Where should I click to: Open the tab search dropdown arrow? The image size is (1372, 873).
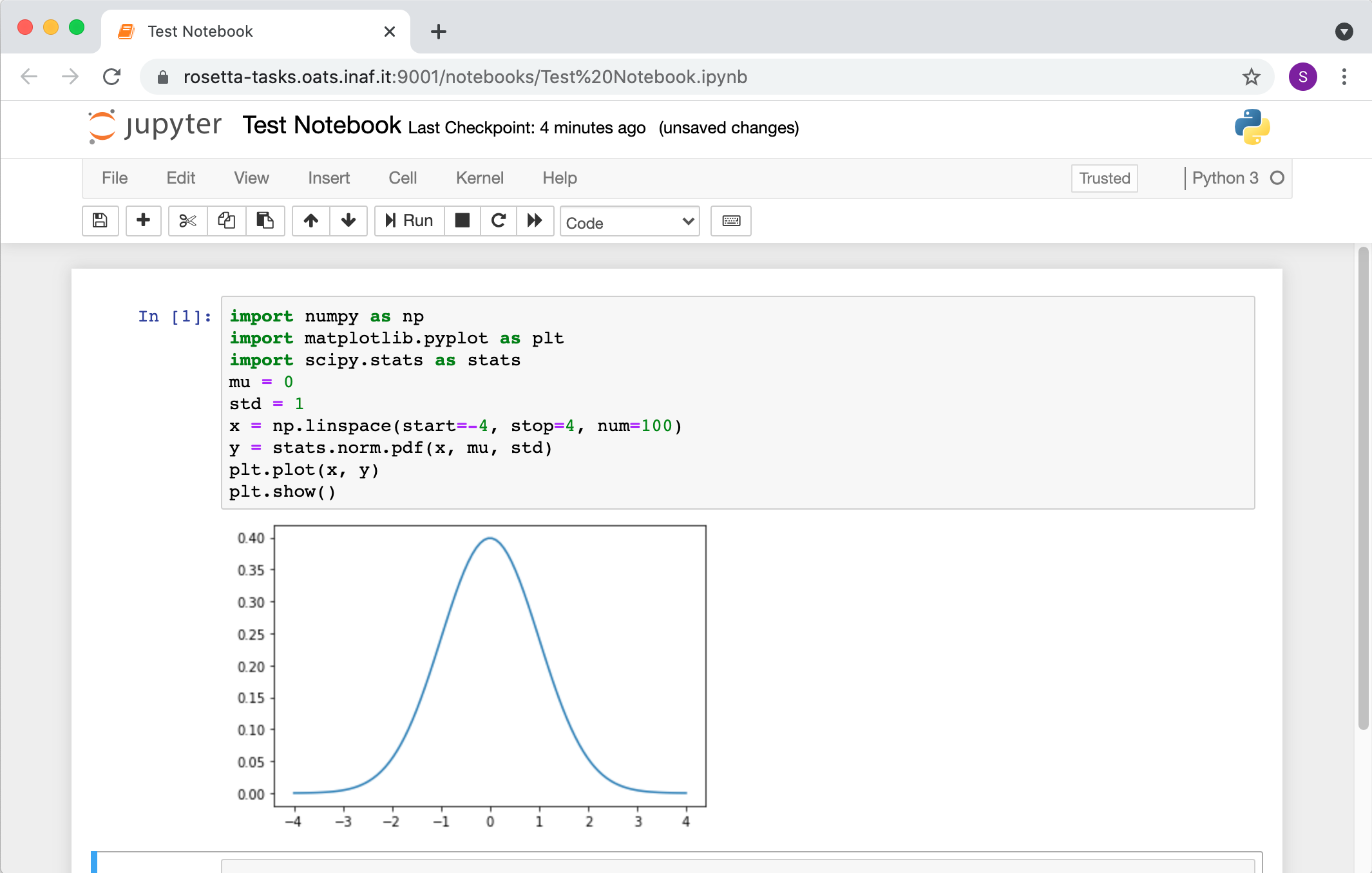coord(1344,32)
